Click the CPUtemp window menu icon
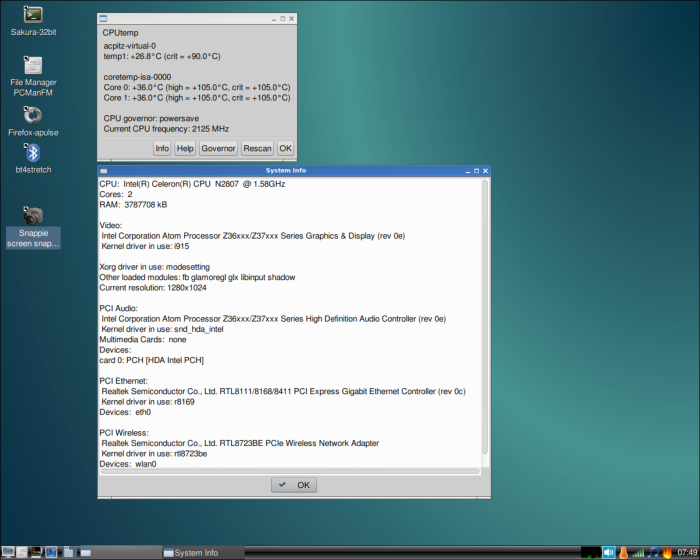Image resolution: width=700 pixels, height=560 pixels. tap(104, 19)
